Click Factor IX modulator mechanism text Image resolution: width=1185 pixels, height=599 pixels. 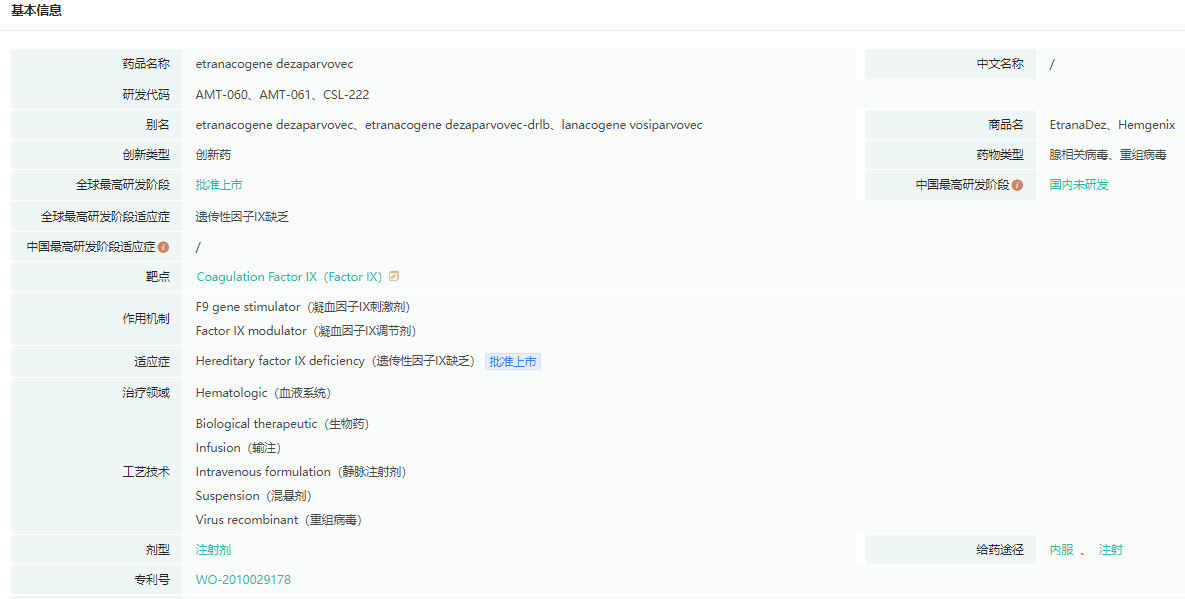click(x=306, y=331)
